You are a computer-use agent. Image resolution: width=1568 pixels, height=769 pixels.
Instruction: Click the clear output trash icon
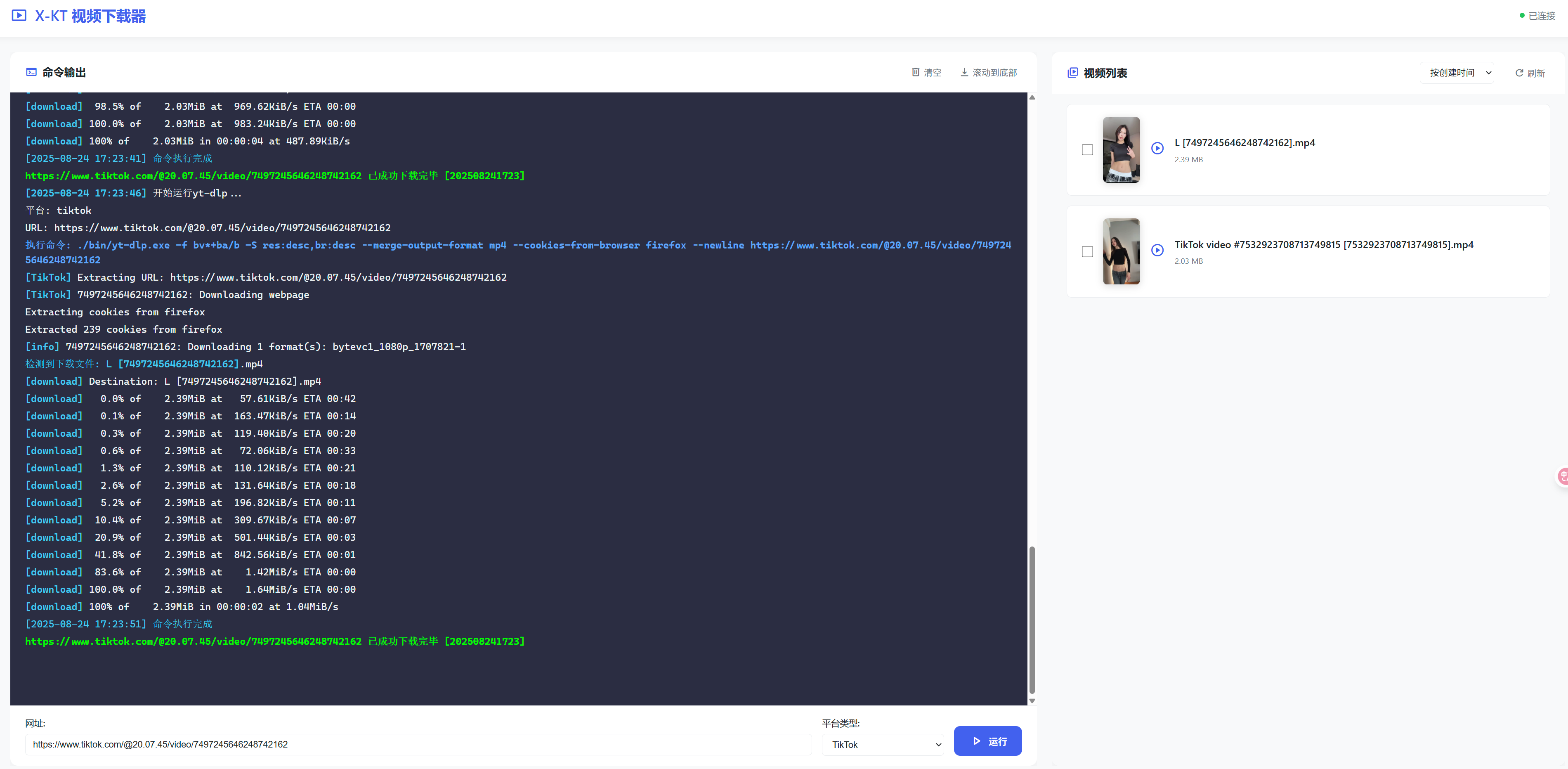(915, 73)
